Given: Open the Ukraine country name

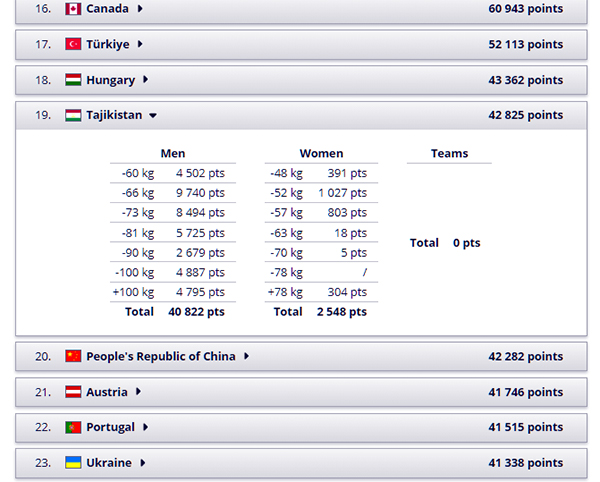Looking at the screenshot, I should click(x=108, y=463).
